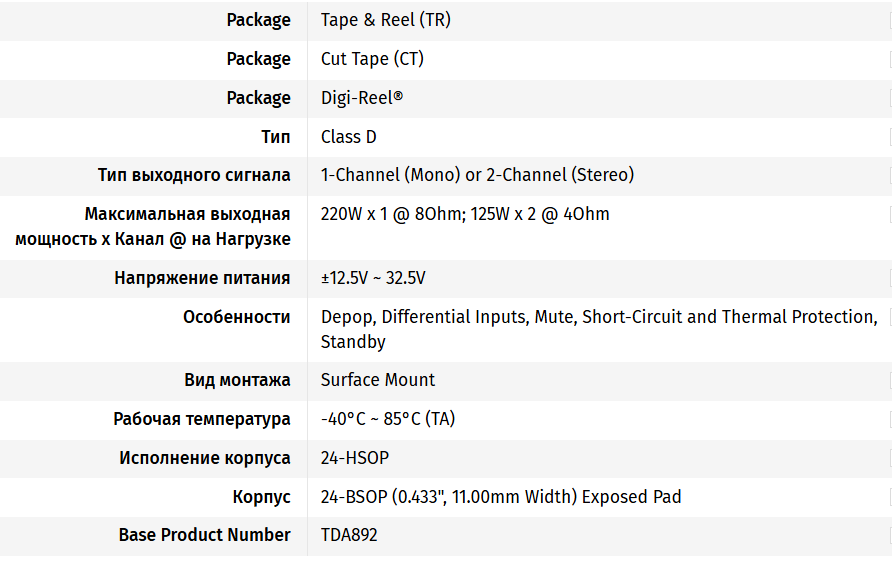Click the TDA892 value text

349,535
